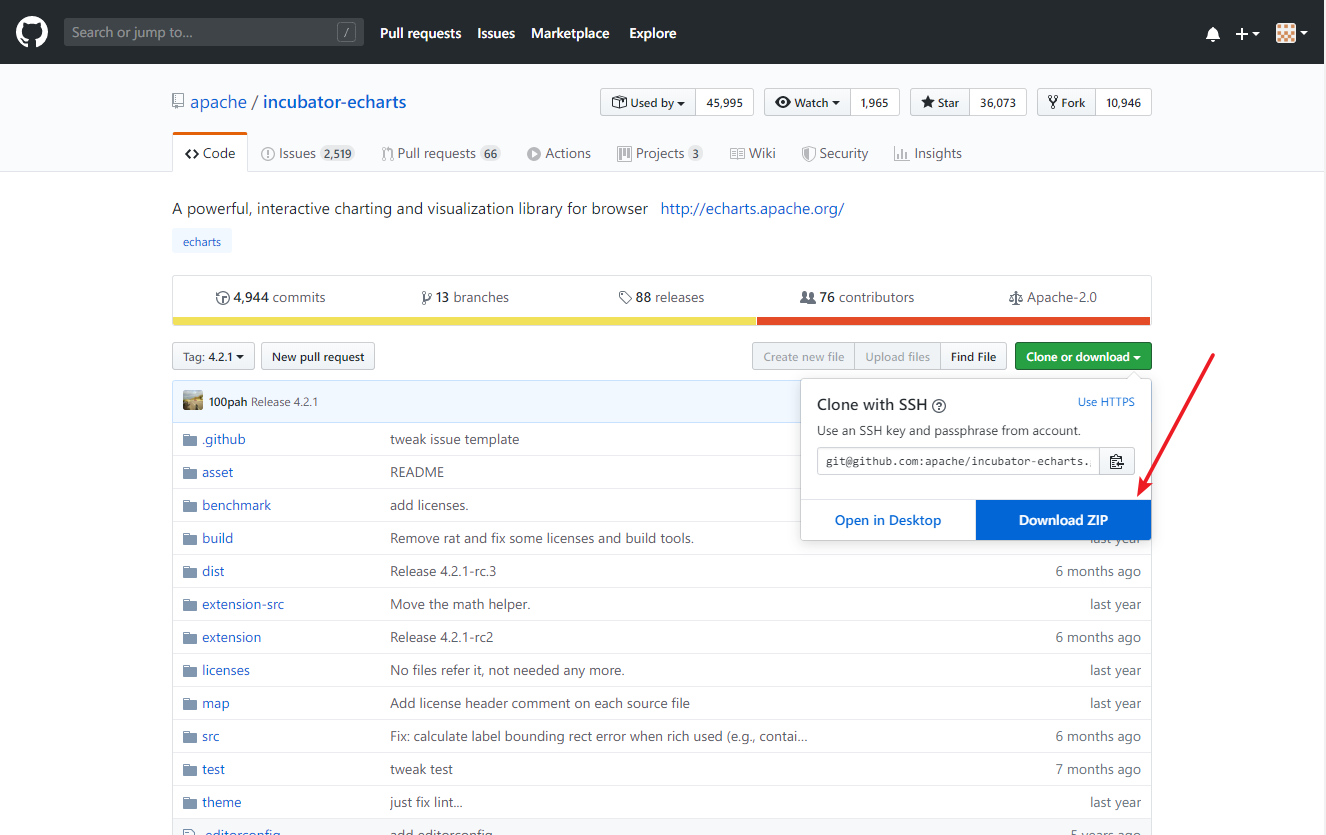Click the repository book icon
The width and height of the screenshot is (1326, 835).
click(178, 101)
